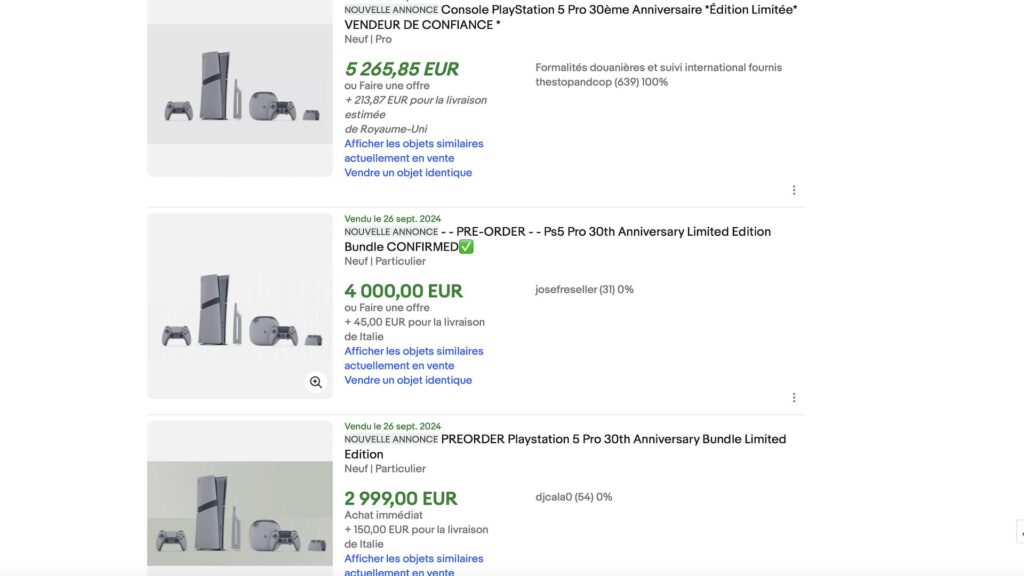Open the Console PlayStation 5 Pro 30ème Anniversaire listing title
The image size is (1024, 576).
click(571, 17)
